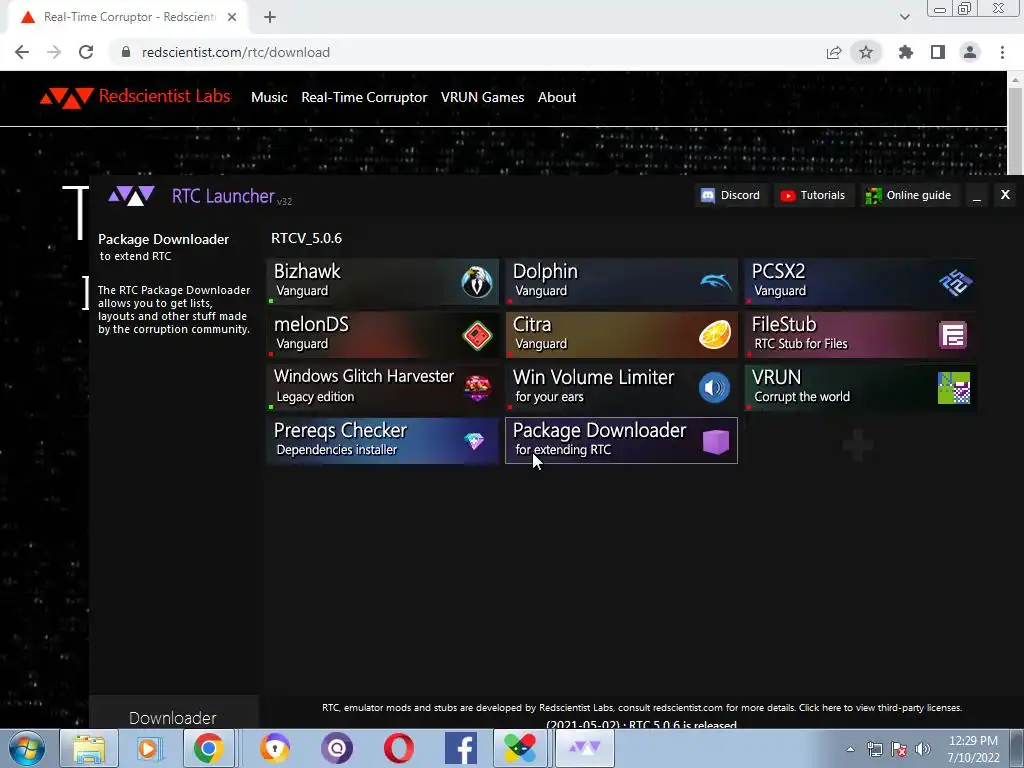Click the faint plus add-tile button

pos(857,445)
